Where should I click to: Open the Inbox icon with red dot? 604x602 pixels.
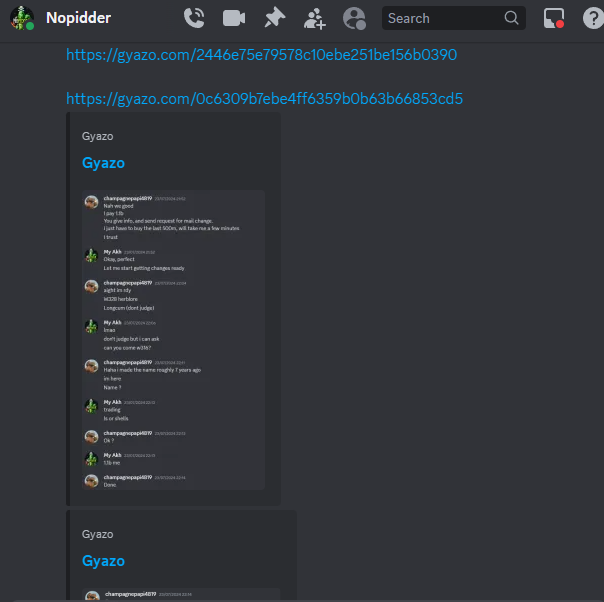[554, 18]
